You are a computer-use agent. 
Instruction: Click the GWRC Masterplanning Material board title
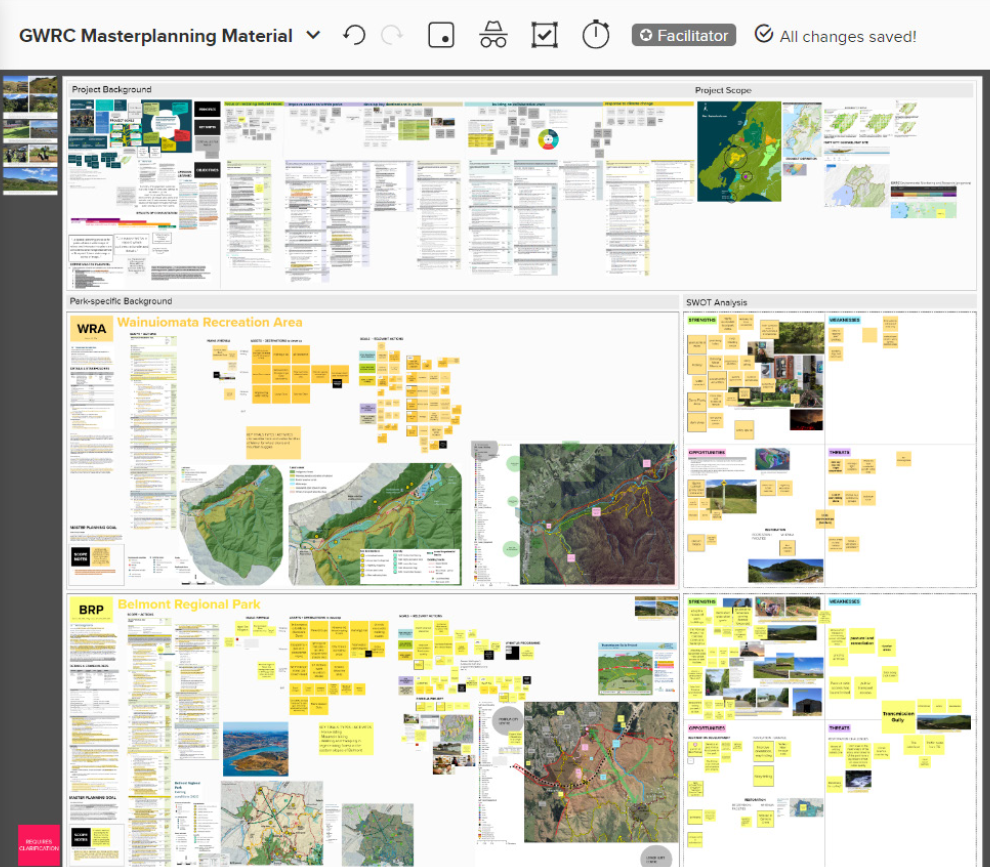tap(155, 35)
